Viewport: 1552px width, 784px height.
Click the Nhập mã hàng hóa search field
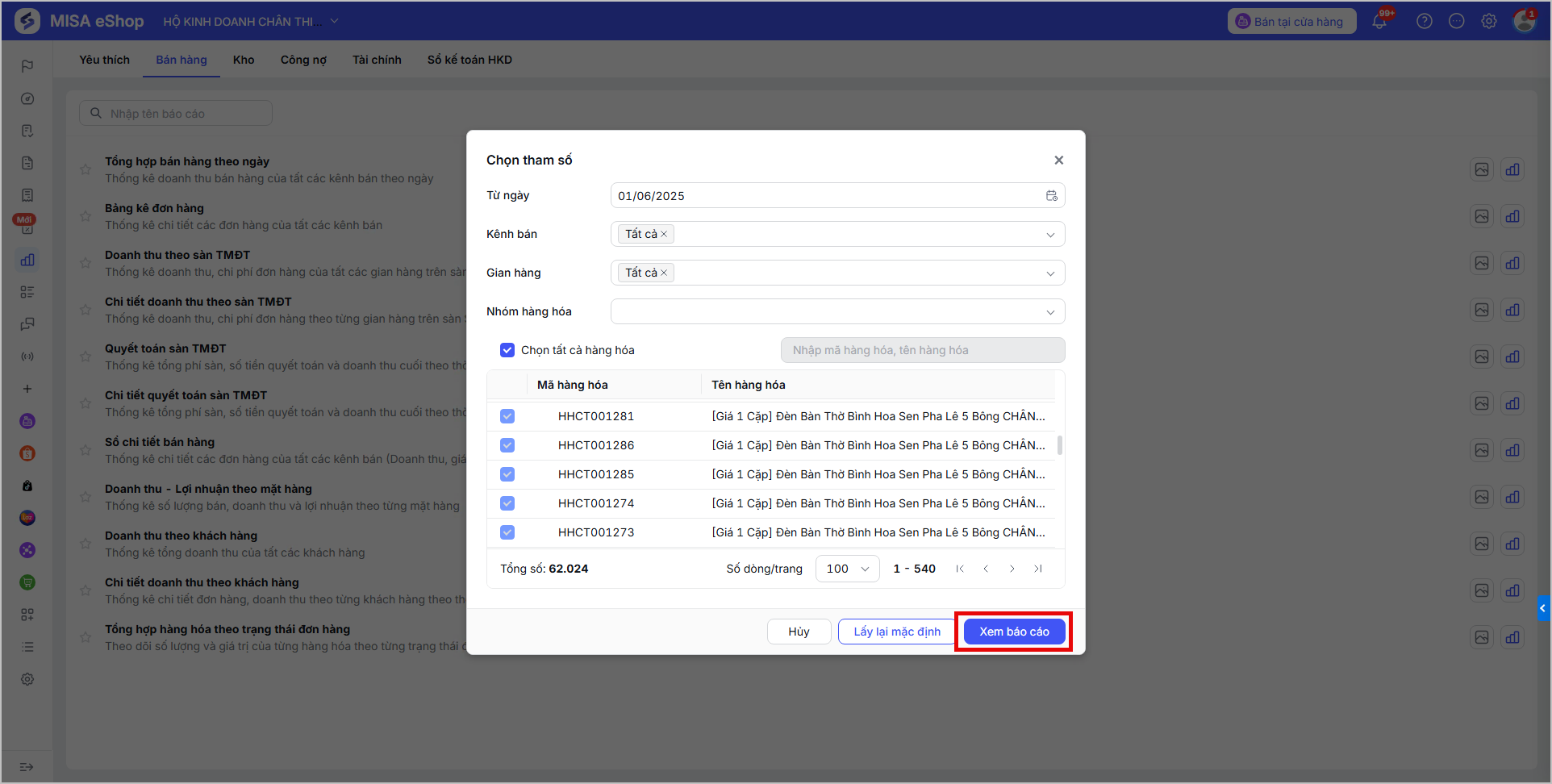pos(923,350)
